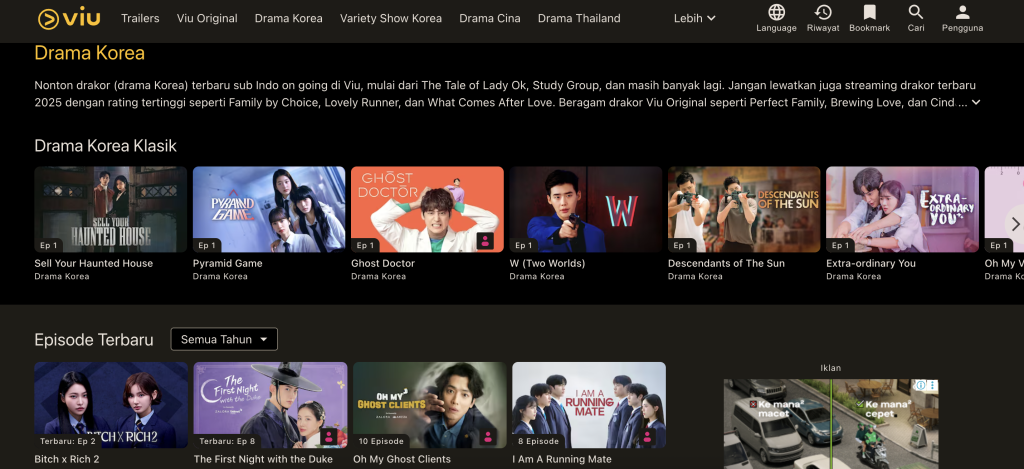
Task: Open Bitch x Rich 2 title link
Action: (67, 459)
